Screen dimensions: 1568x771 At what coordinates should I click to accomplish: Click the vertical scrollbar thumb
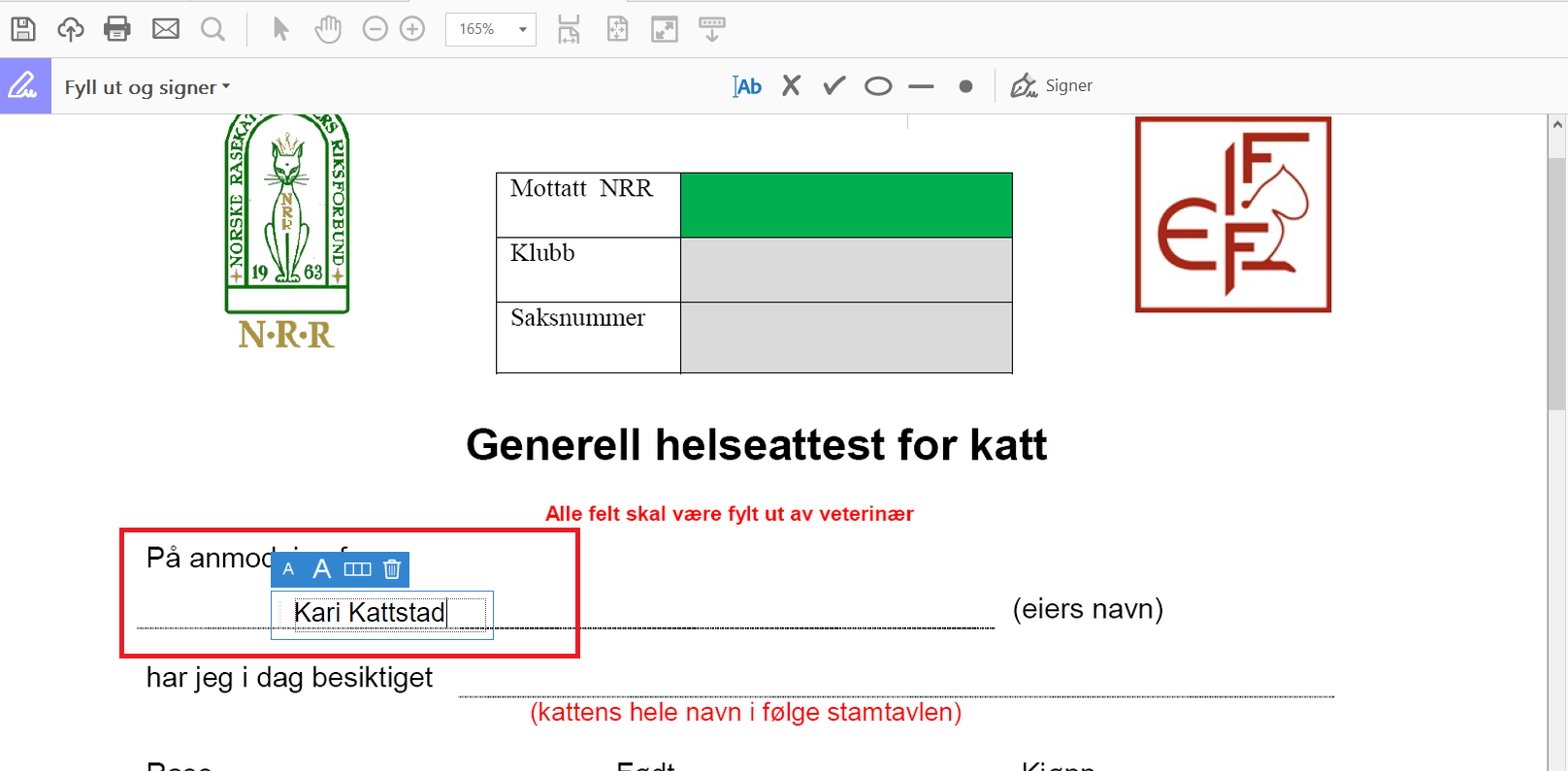[1557, 283]
